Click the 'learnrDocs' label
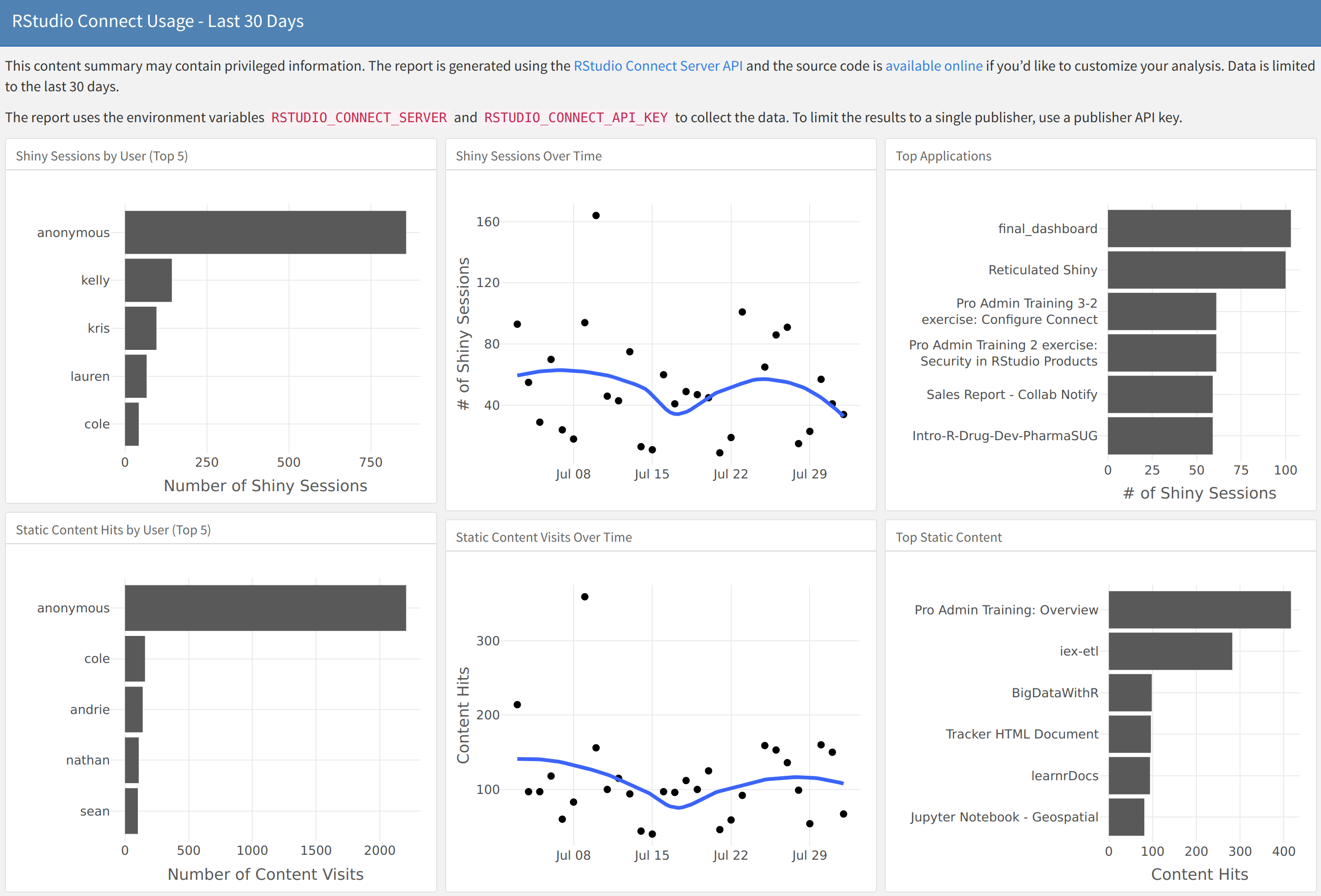 (1065, 775)
